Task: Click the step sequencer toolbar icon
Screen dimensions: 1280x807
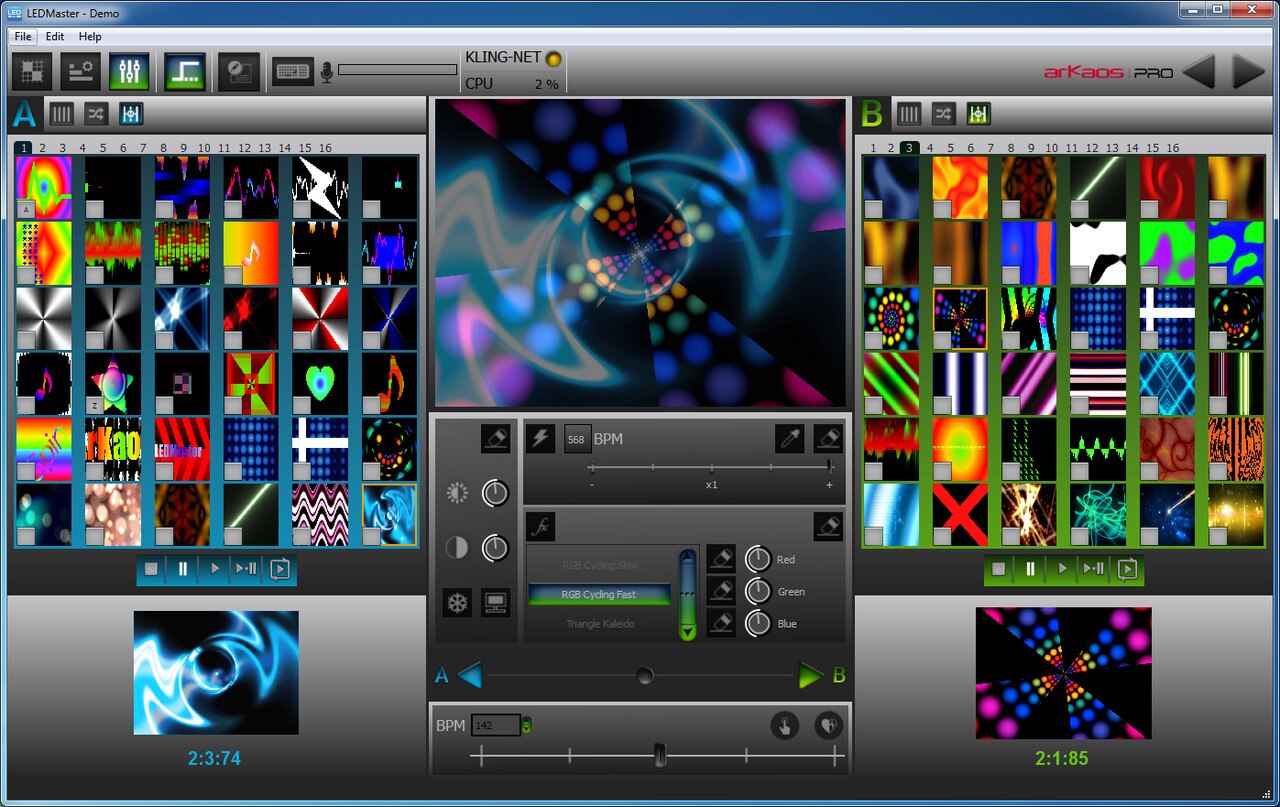Action: [186, 72]
